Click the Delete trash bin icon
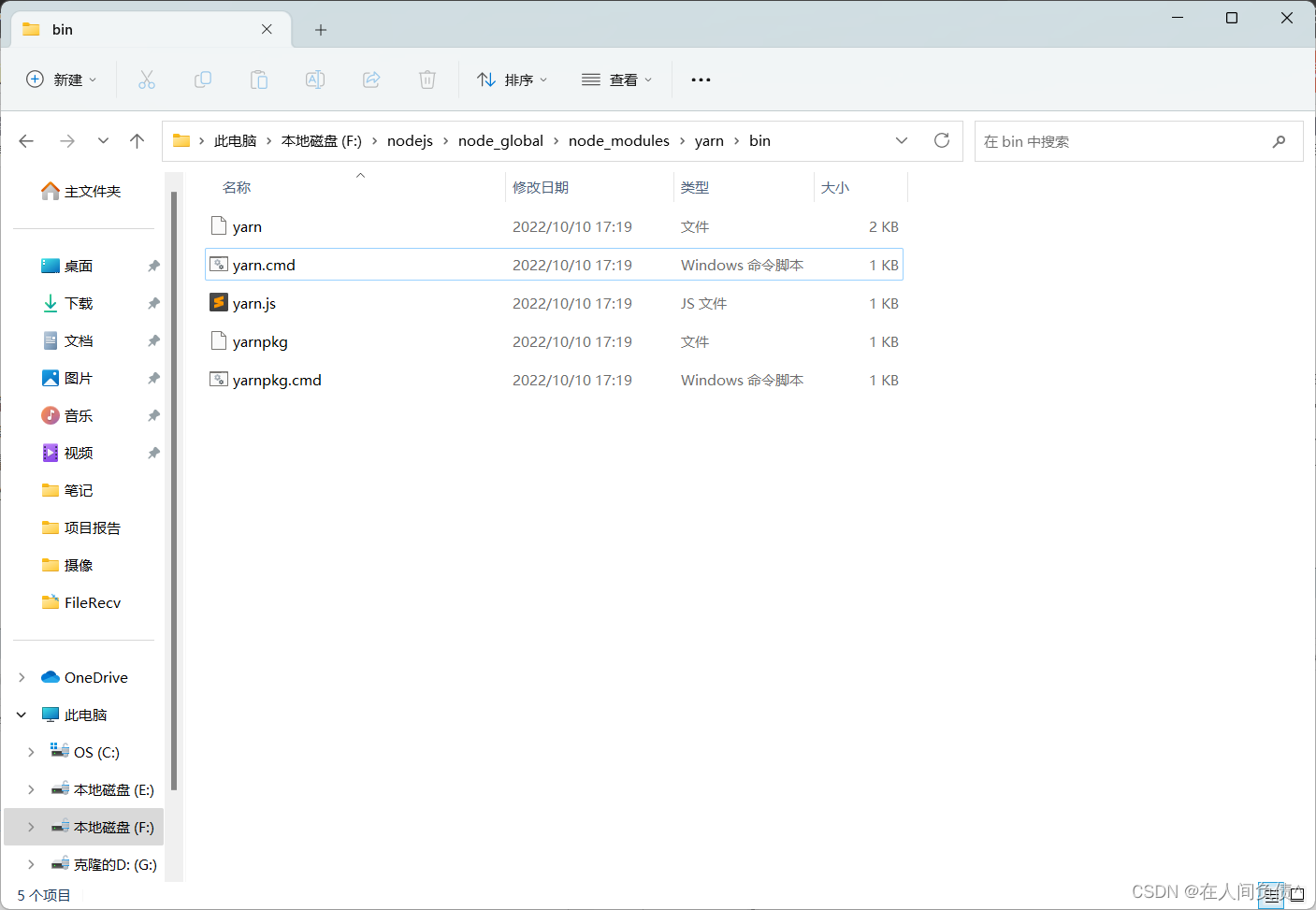Image resolution: width=1316 pixels, height=910 pixels. point(427,79)
